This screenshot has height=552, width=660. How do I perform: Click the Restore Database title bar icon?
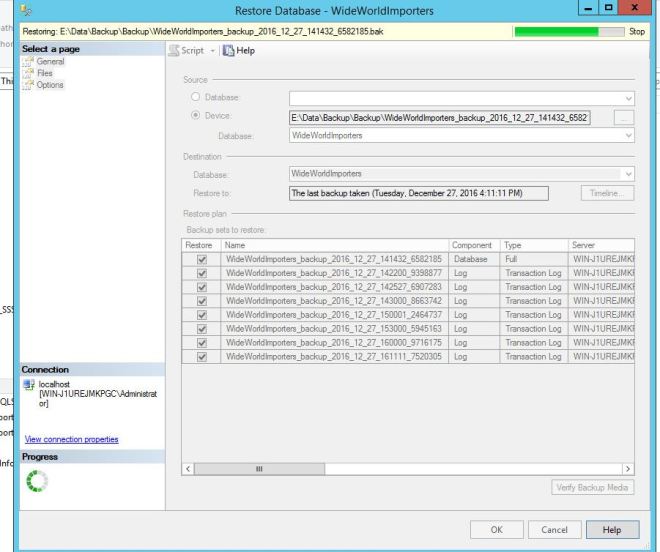(26, 10)
